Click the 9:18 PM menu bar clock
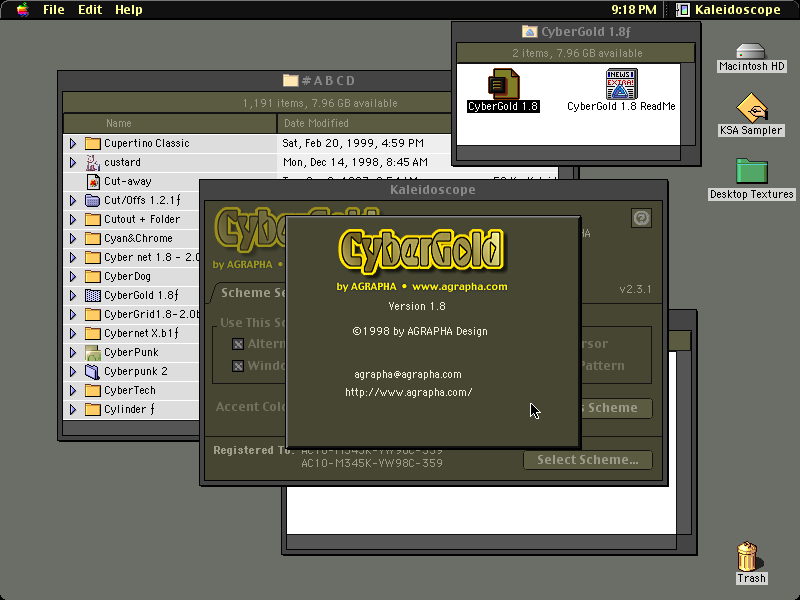This screenshot has height=600, width=800. (634, 10)
